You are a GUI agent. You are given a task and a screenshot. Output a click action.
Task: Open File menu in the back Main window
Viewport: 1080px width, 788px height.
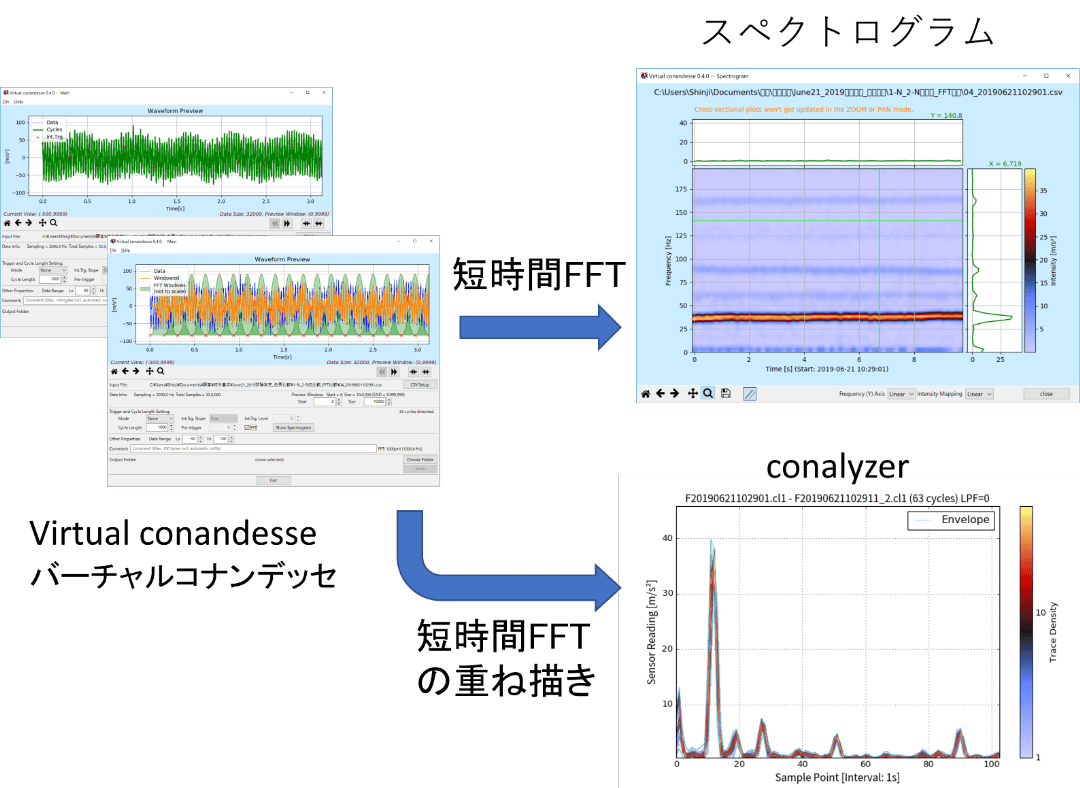click(x=6, y=101)
